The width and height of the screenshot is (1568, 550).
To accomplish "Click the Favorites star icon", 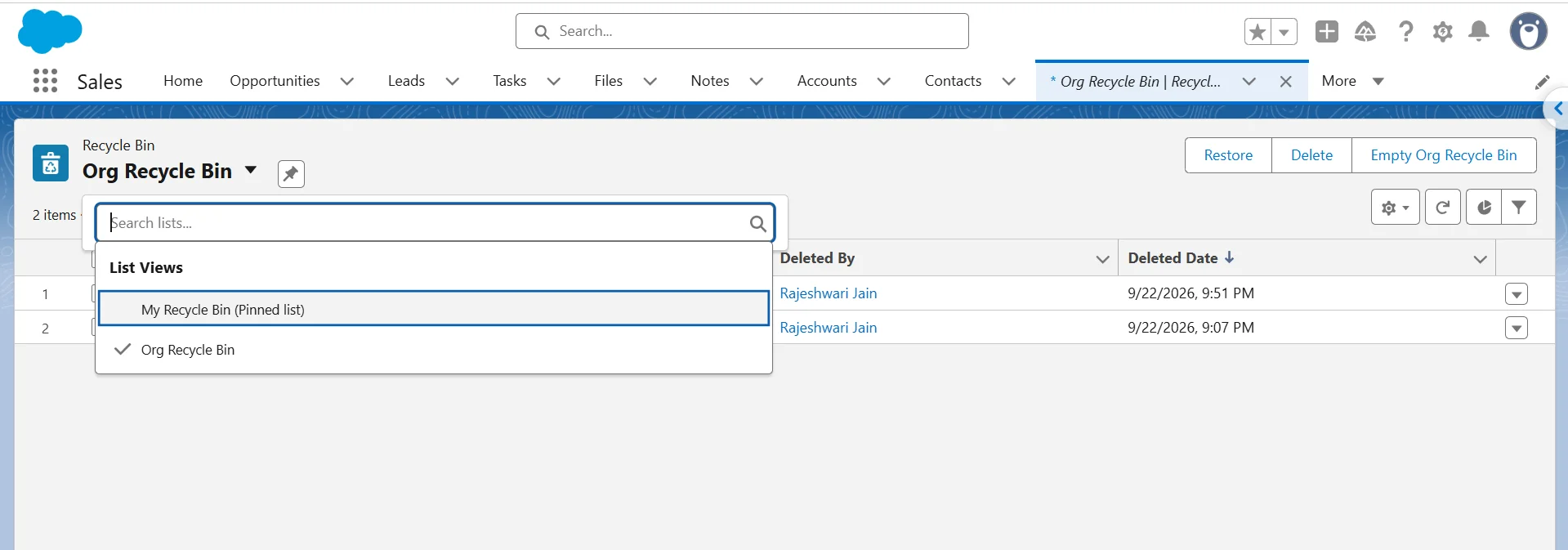I will click(1258, 32).
